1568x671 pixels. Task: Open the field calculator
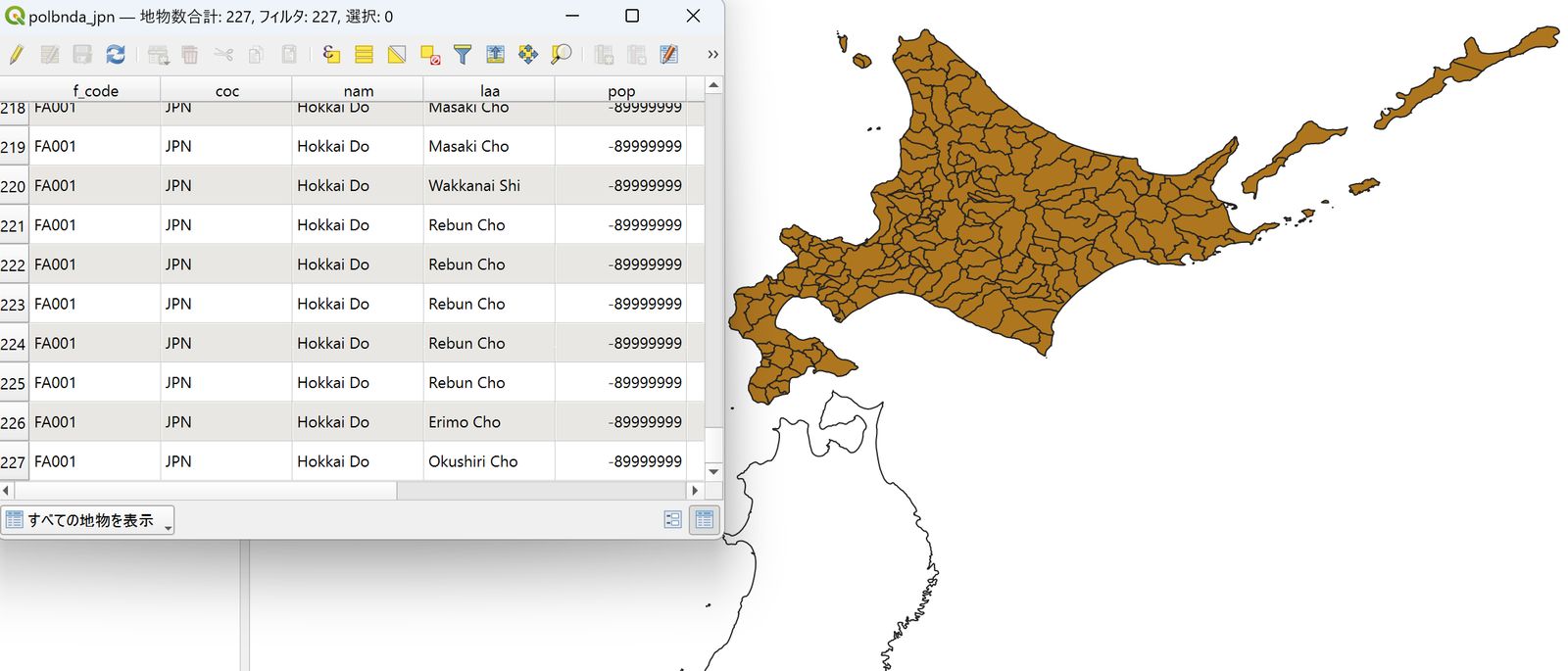click(669, 55)
